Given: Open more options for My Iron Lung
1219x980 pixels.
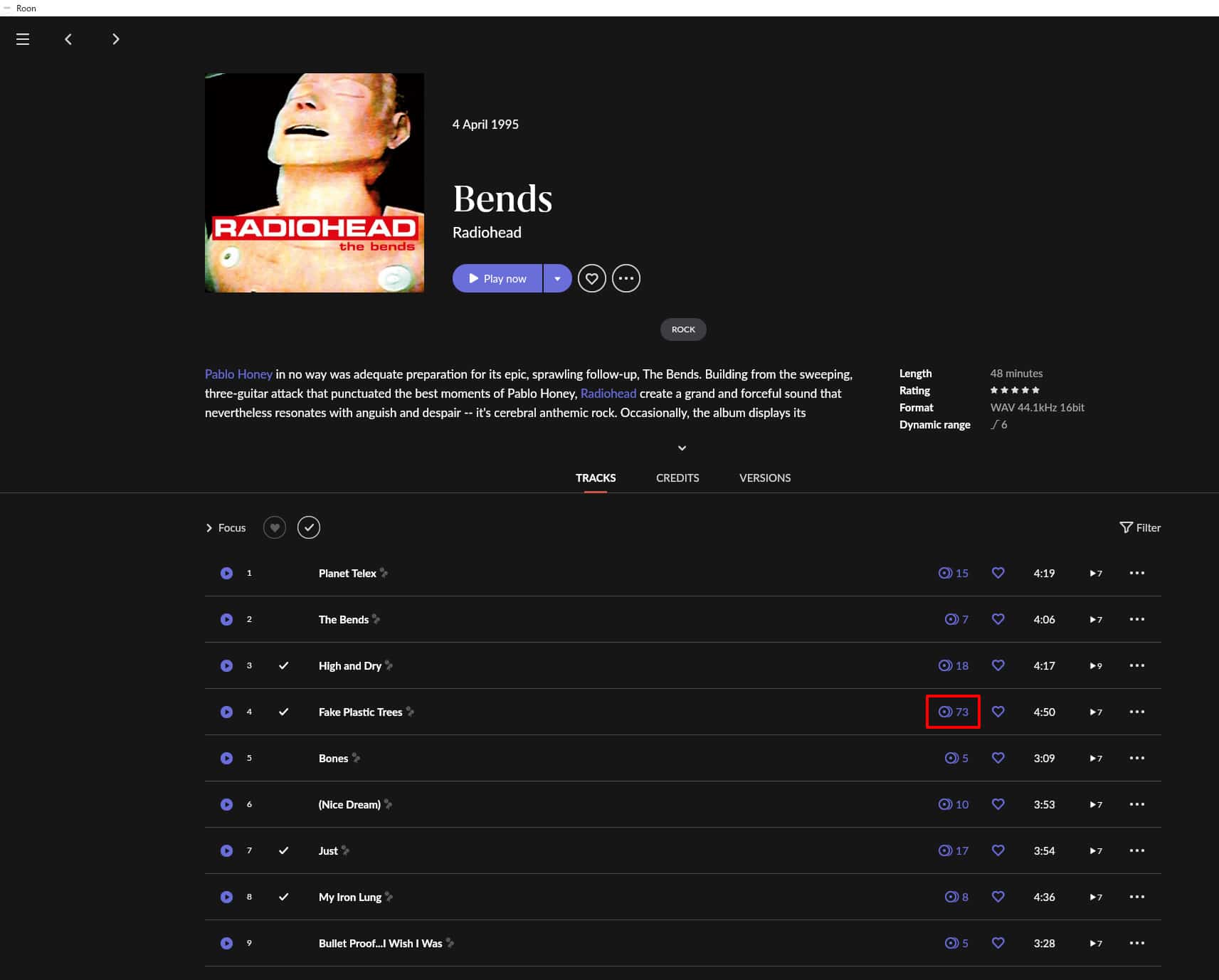Looking at the screenshot, I should point(1137,897).
